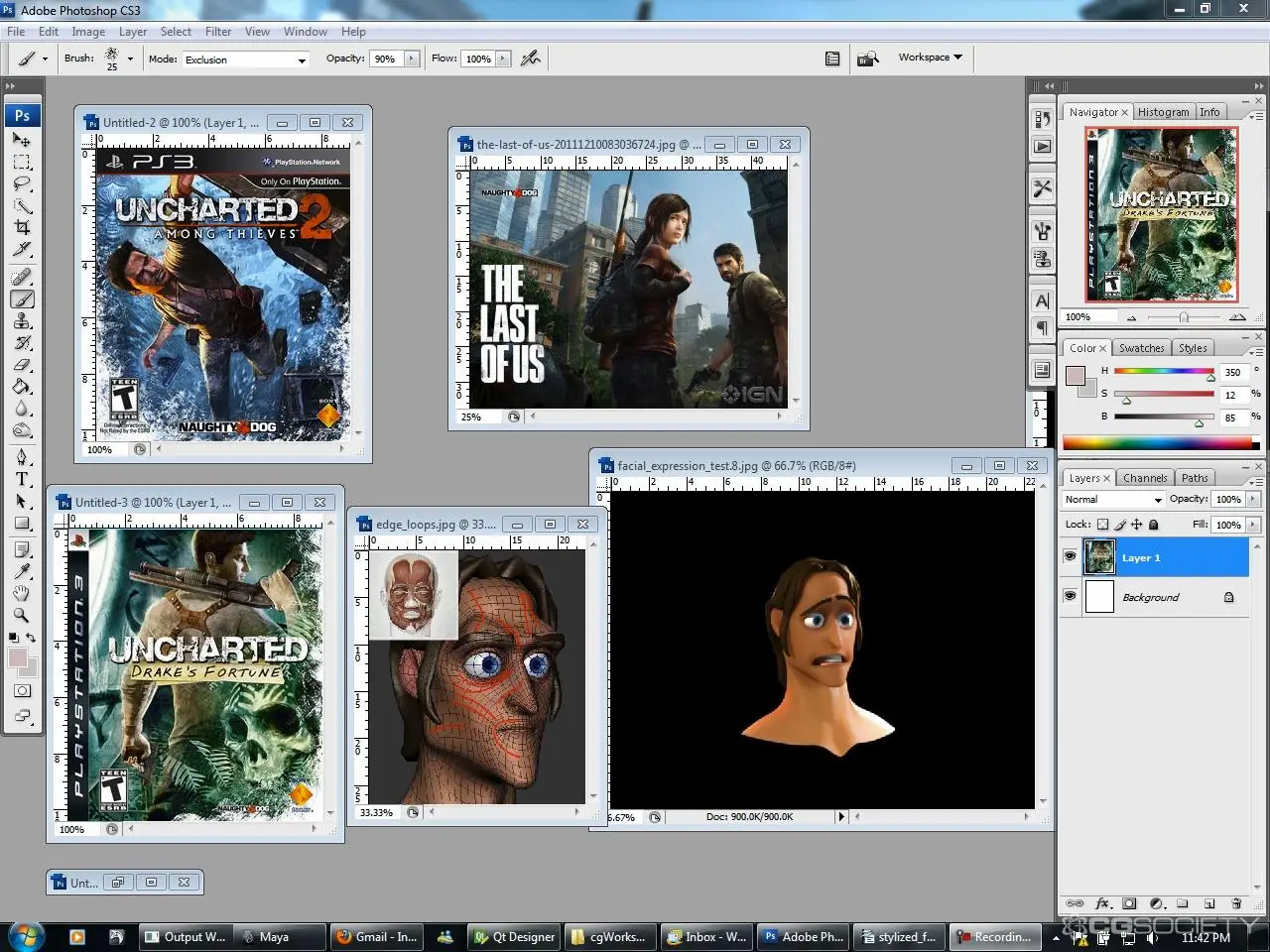
Task: Toggle Lock transparent pixels
Action: (x=1102, y=525)
